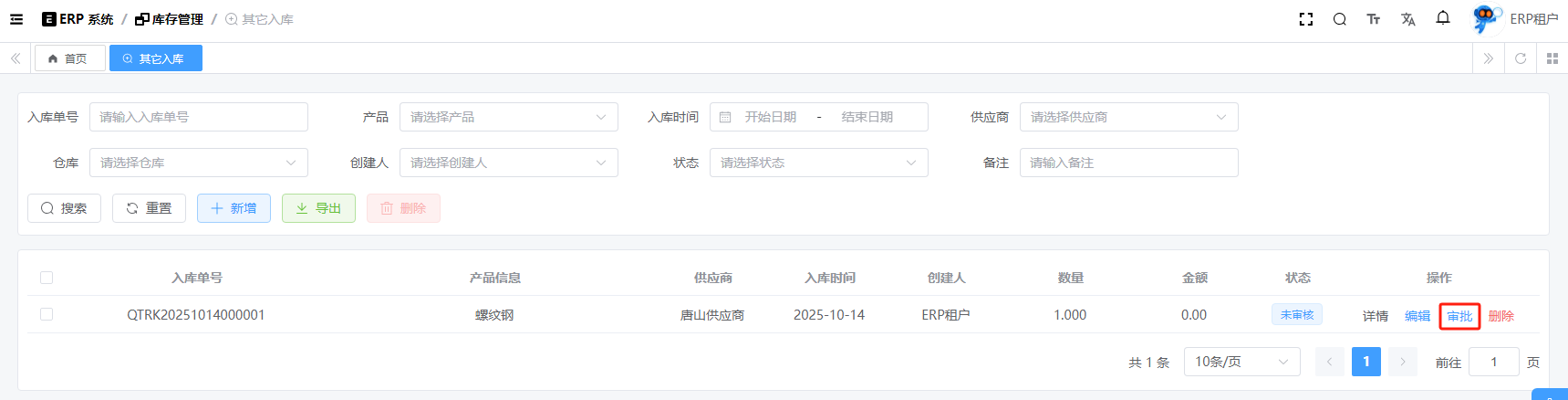
Task: Select all rows with header checkbox
Action: coord(47,278)
